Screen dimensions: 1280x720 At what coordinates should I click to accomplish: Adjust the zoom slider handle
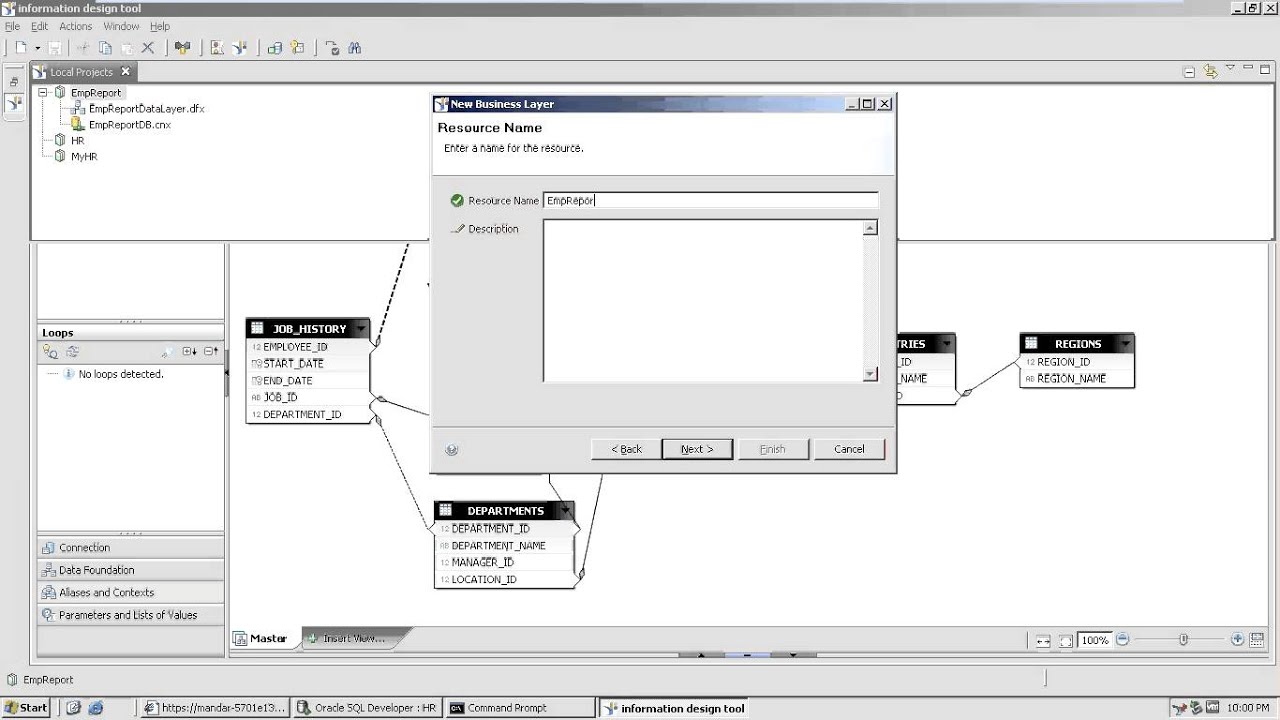point(1183,639)
